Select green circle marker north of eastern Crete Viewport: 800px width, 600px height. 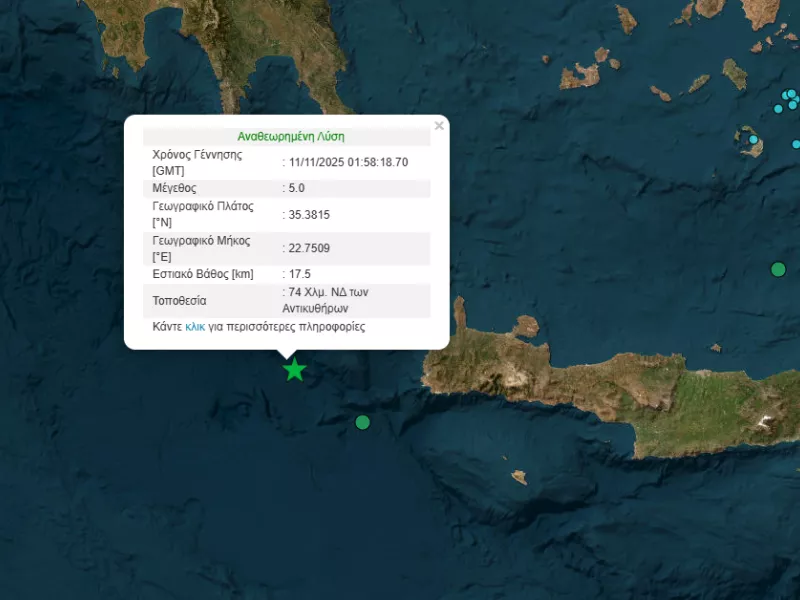click(778, 268)
